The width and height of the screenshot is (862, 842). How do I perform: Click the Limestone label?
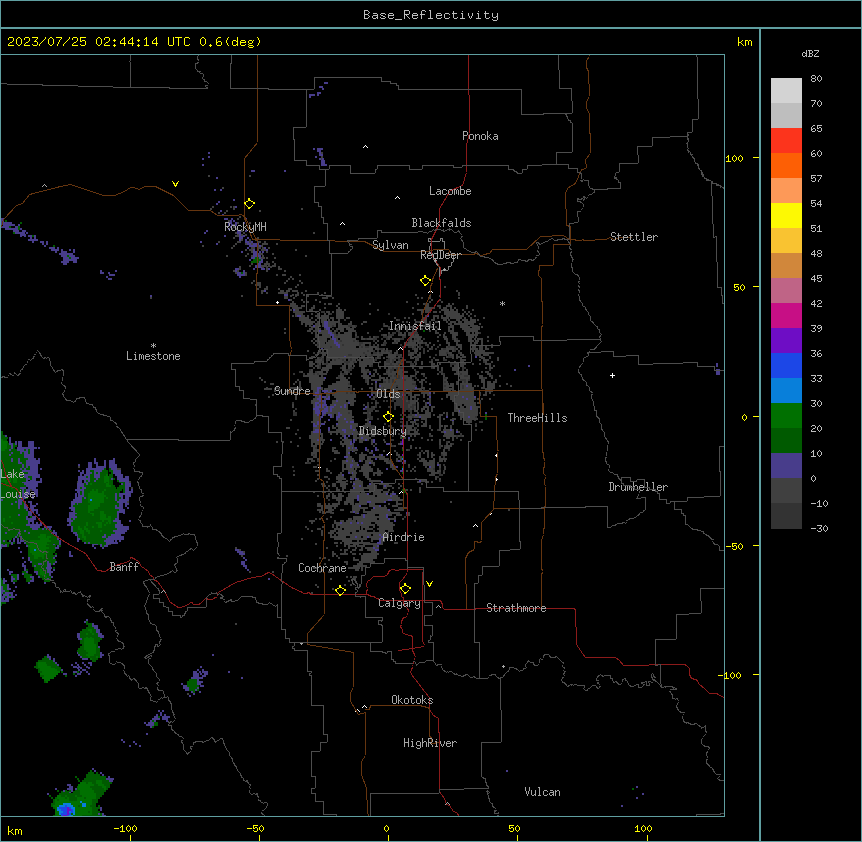pos(153,356)
